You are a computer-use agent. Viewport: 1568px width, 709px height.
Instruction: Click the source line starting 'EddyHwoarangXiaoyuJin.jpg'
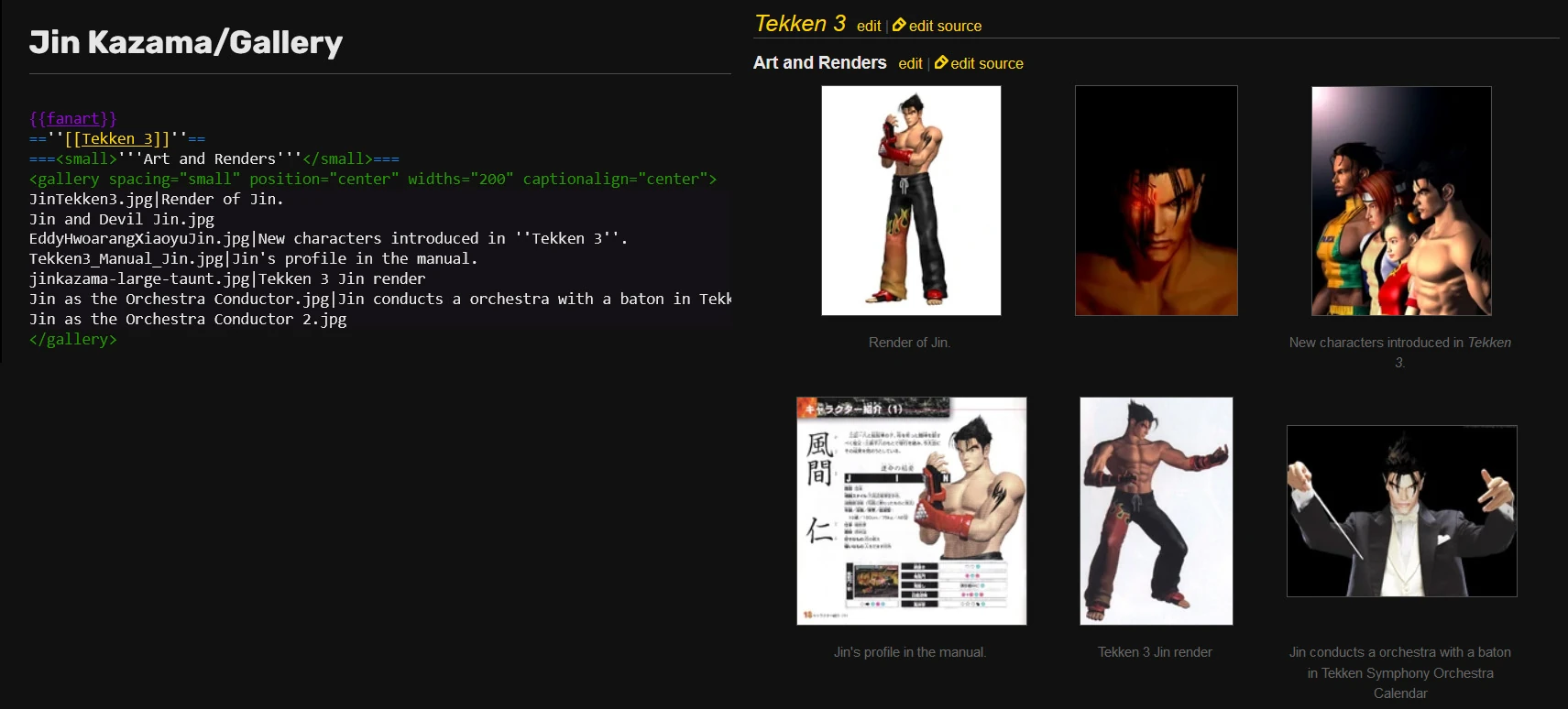click(x=329, y=239)
